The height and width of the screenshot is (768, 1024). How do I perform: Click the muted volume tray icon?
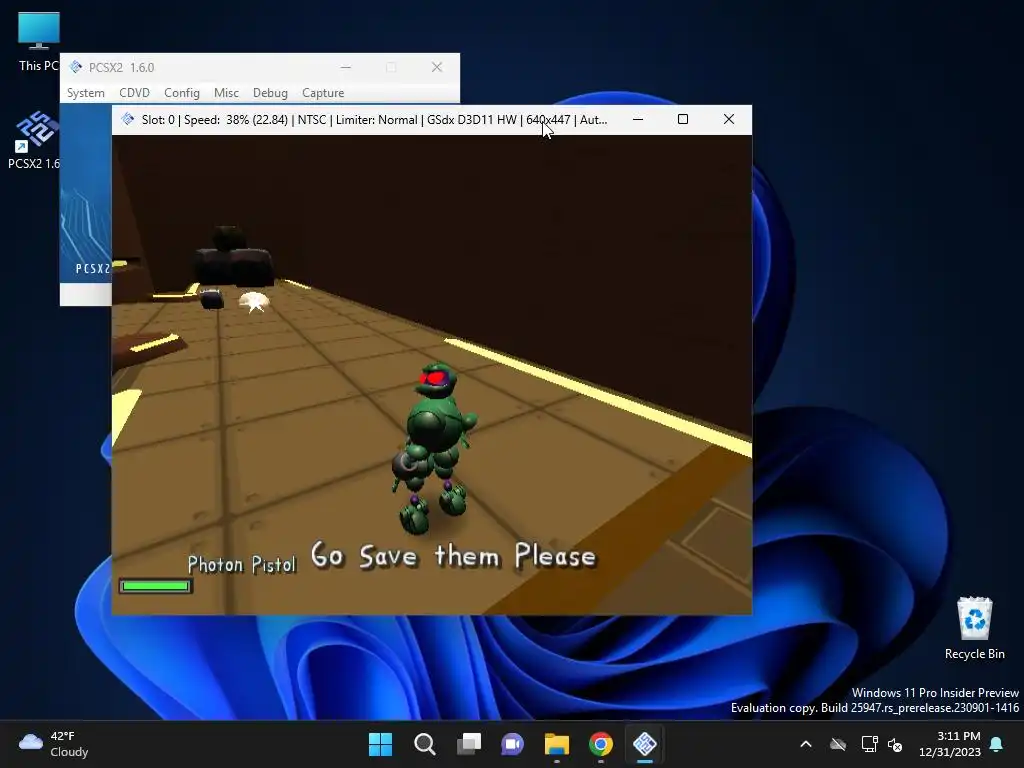click(895, 744)
